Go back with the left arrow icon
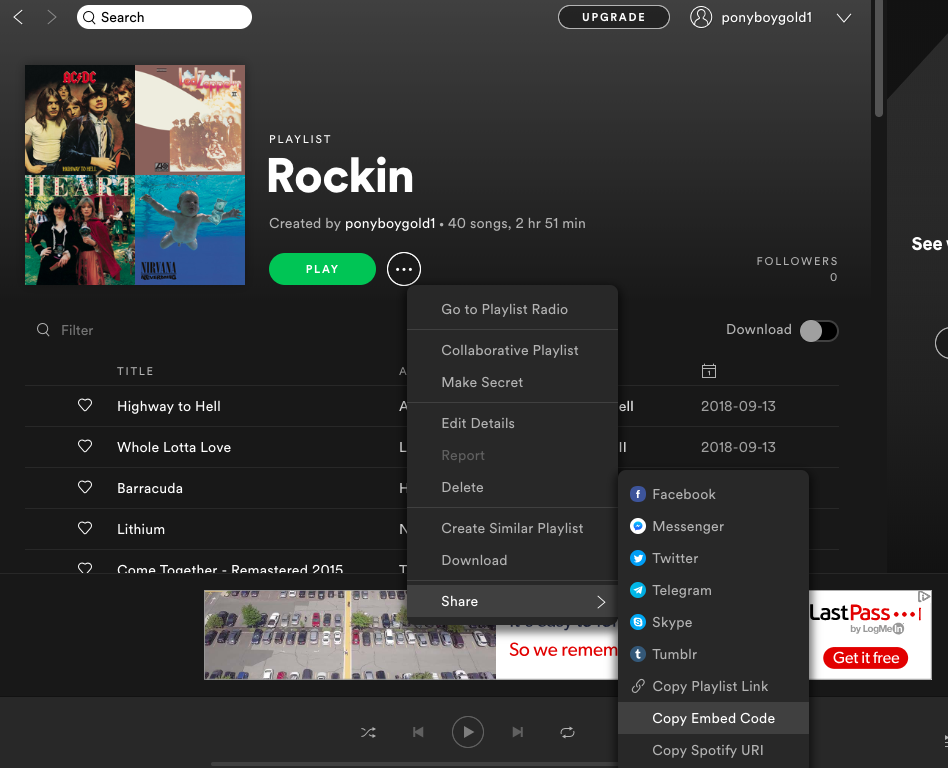The width and height of the screenshot is (948, 768). coord(19,17)
